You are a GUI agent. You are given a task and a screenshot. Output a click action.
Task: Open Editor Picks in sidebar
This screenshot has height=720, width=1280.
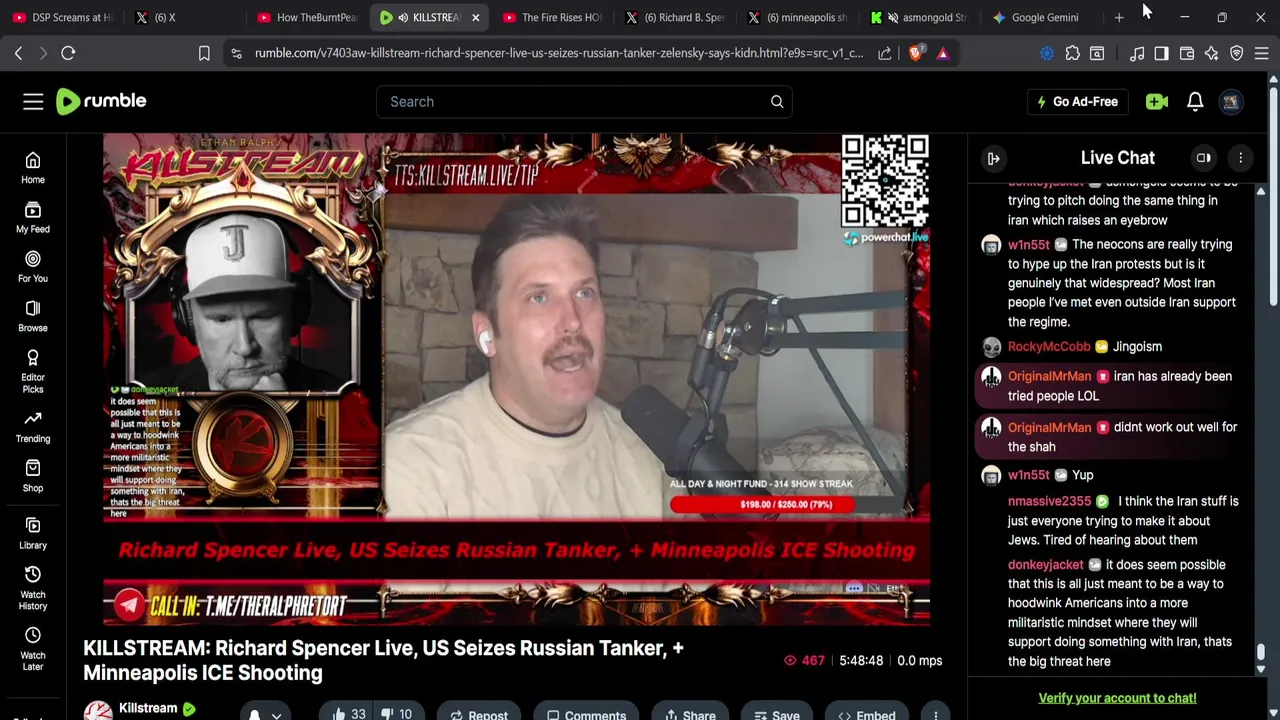point(33,371)
